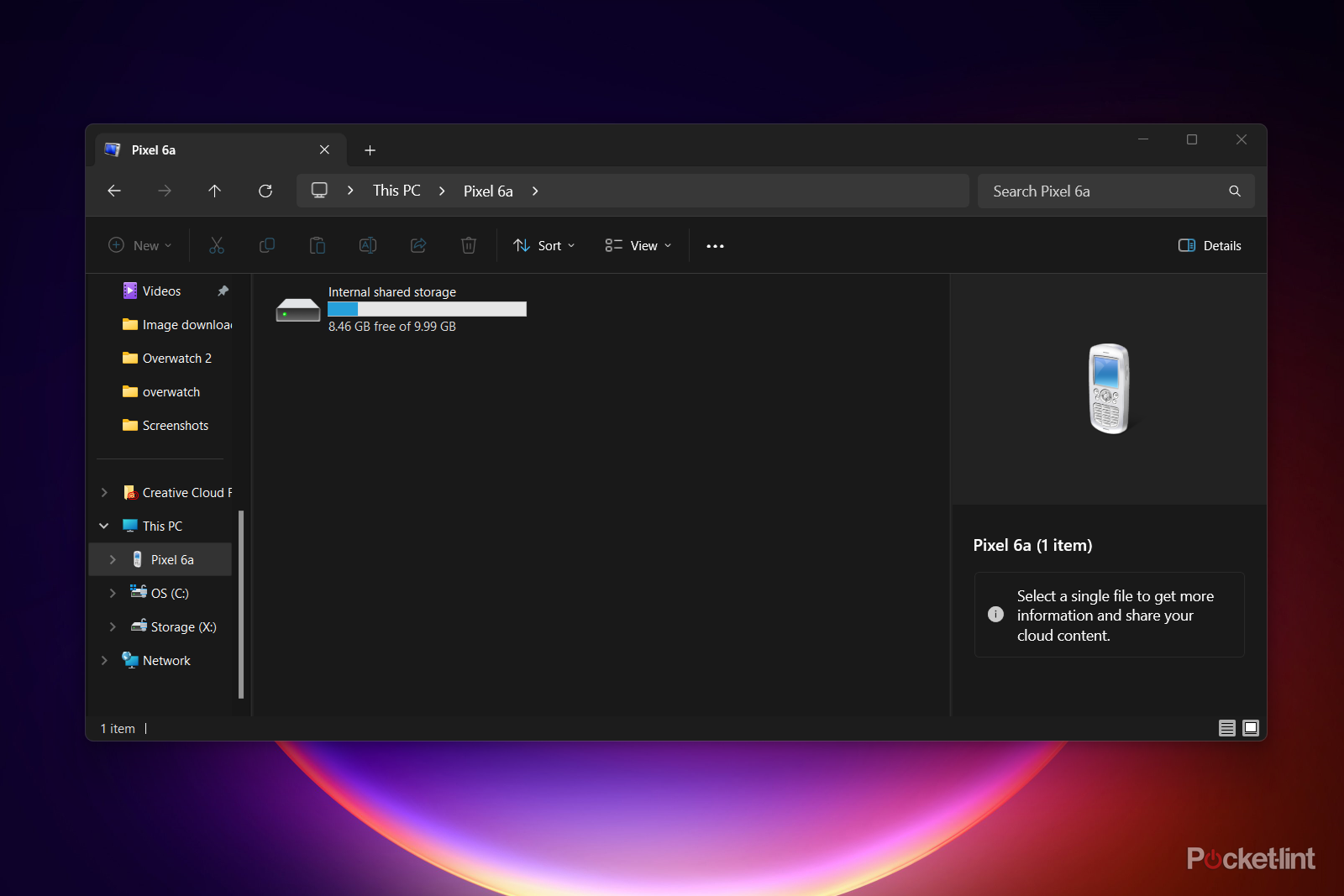The width and height of the screenshot is (1344, 896).
Task: Go back with the left arrow
Action: point(114,191)
